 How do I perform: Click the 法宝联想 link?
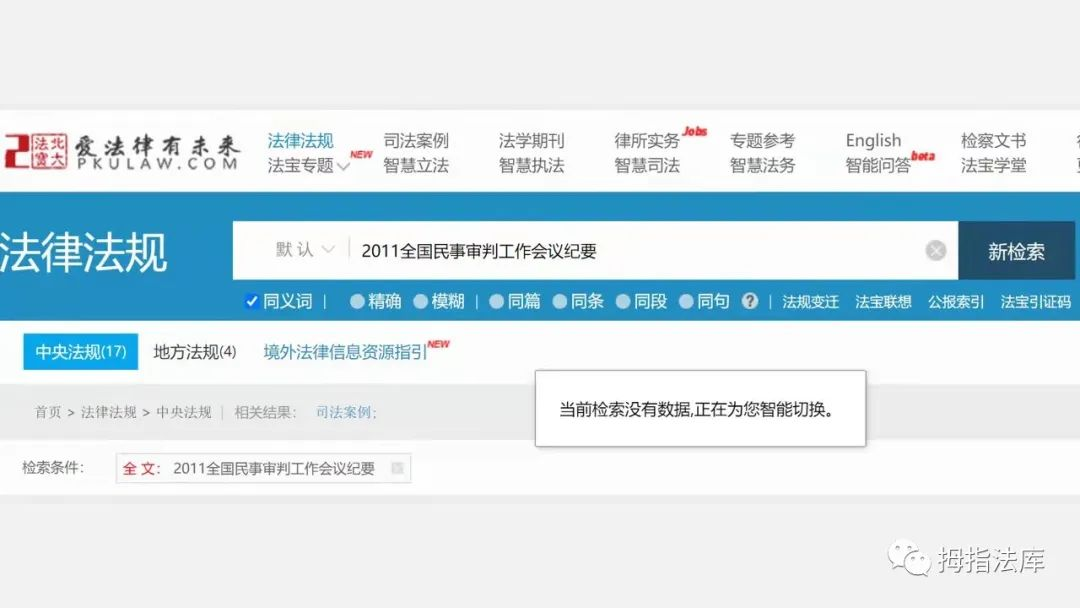pos(882,300)
